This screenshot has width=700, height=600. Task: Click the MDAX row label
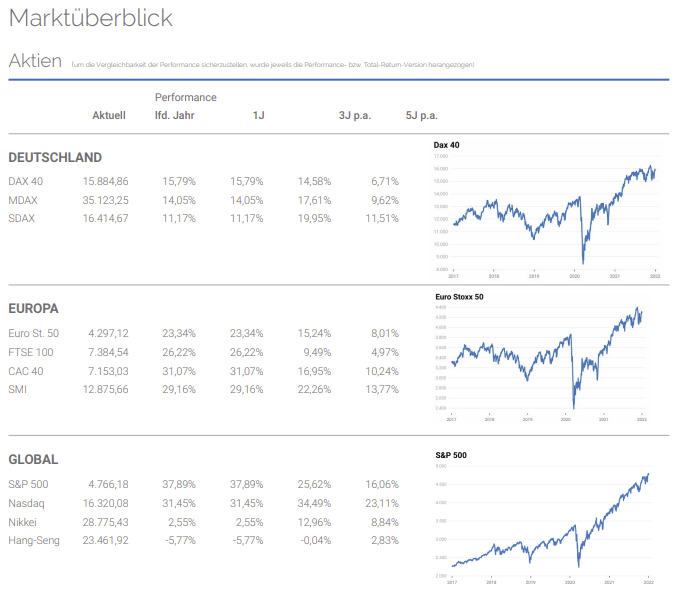(x=23, y=200)
